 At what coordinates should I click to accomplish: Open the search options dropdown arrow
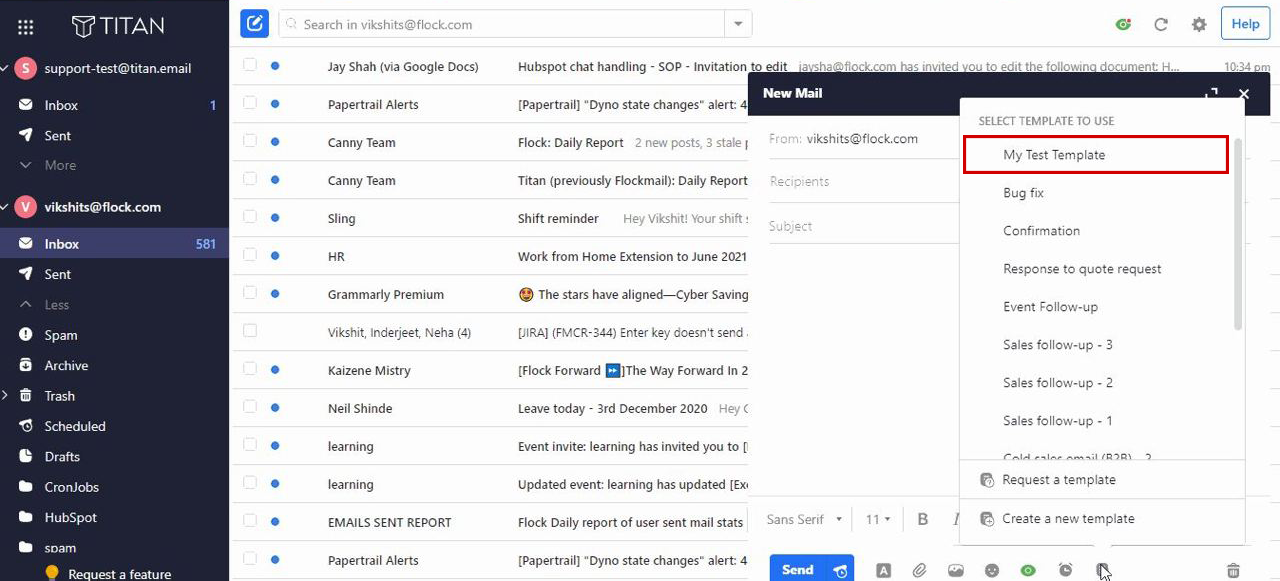(x=738, y=24)
